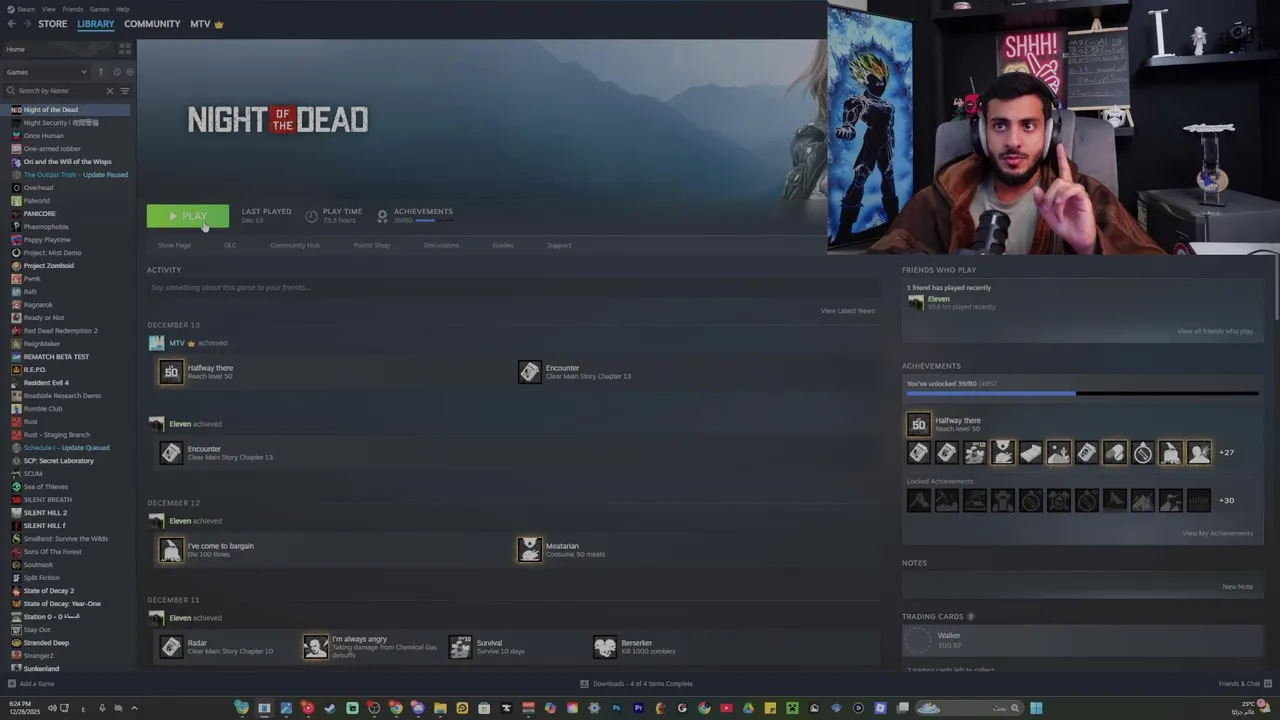Create a New Note
Viewport: 1280px width, 720px height.
tap(1237, 587)
